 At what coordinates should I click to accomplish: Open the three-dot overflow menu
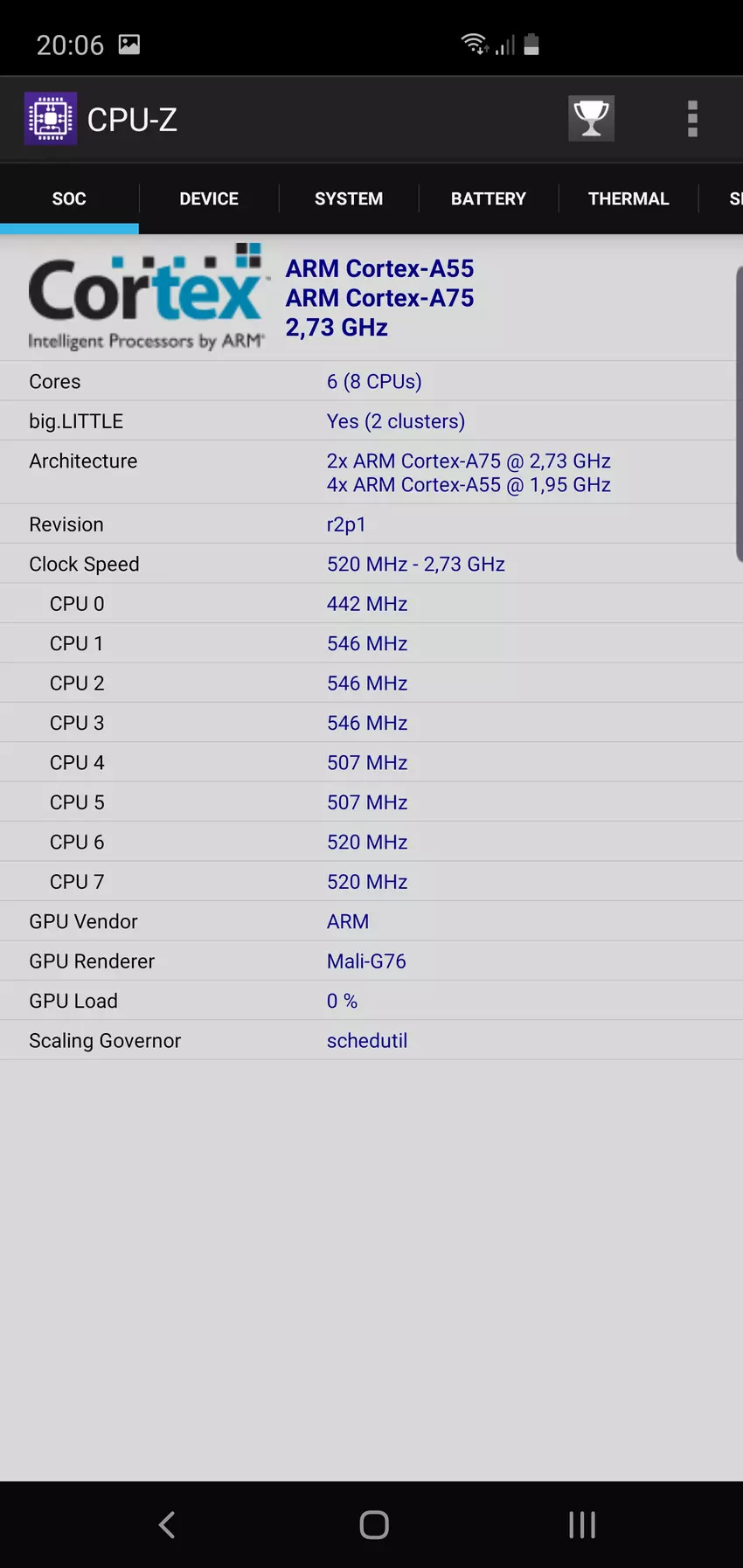(x=692, y=119)
